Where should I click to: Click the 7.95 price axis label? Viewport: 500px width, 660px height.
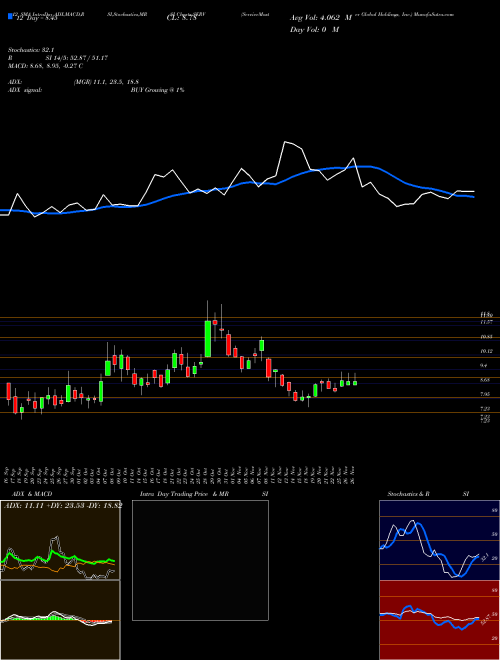(x=486, y=394)
